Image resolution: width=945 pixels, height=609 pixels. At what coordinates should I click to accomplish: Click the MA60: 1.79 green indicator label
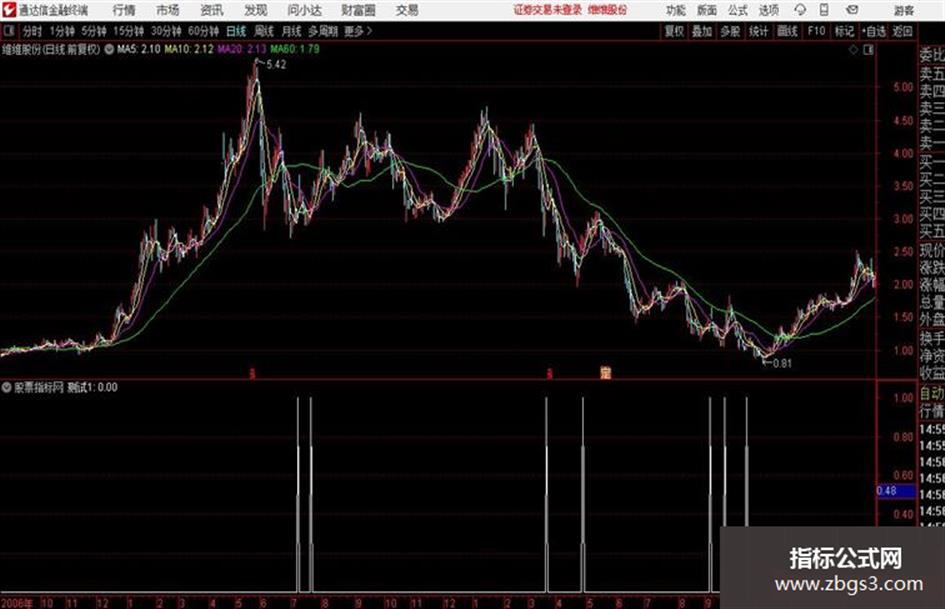click(295, 49)
